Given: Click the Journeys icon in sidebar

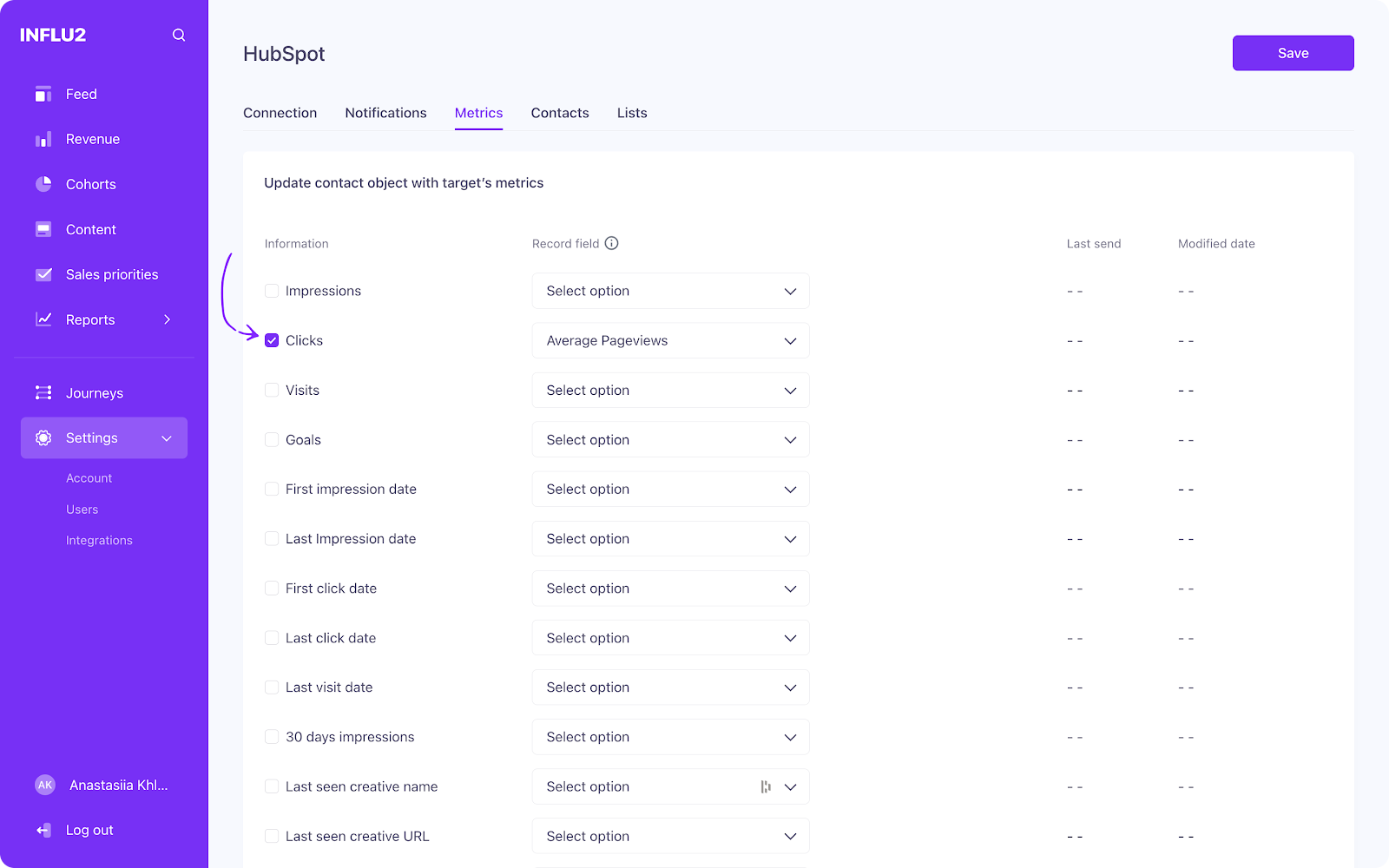Looking at the screenshot, I should 43,393.
